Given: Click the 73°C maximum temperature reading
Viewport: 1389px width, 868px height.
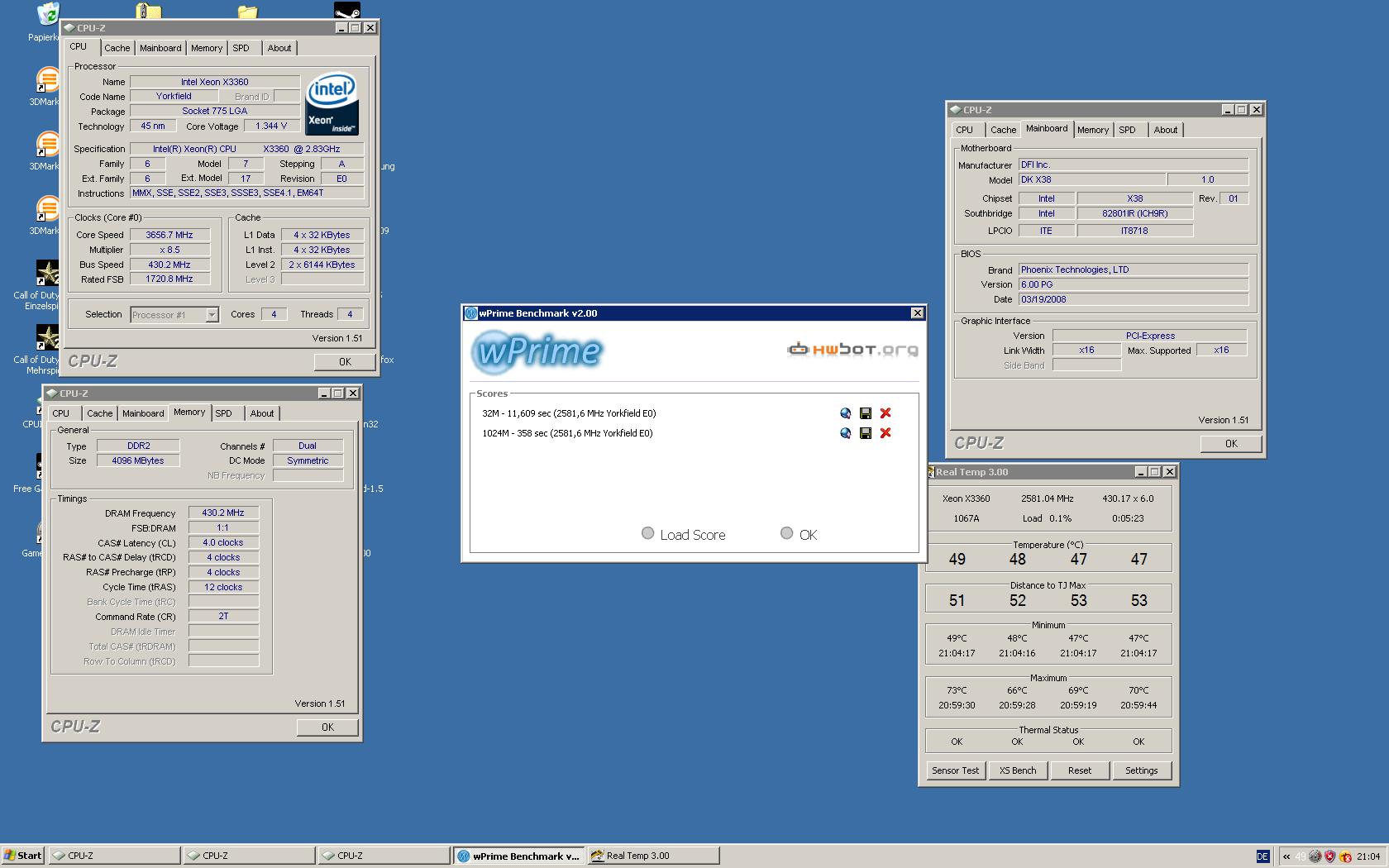Looking at the screenshot, I should 957,690.
